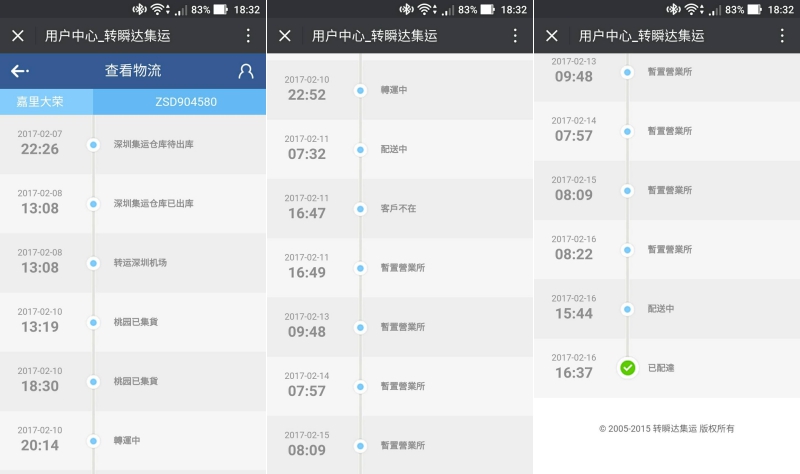Tap the left screen's vibrate mode icon
The image size is (800, 474).
[x=139, y=9]
